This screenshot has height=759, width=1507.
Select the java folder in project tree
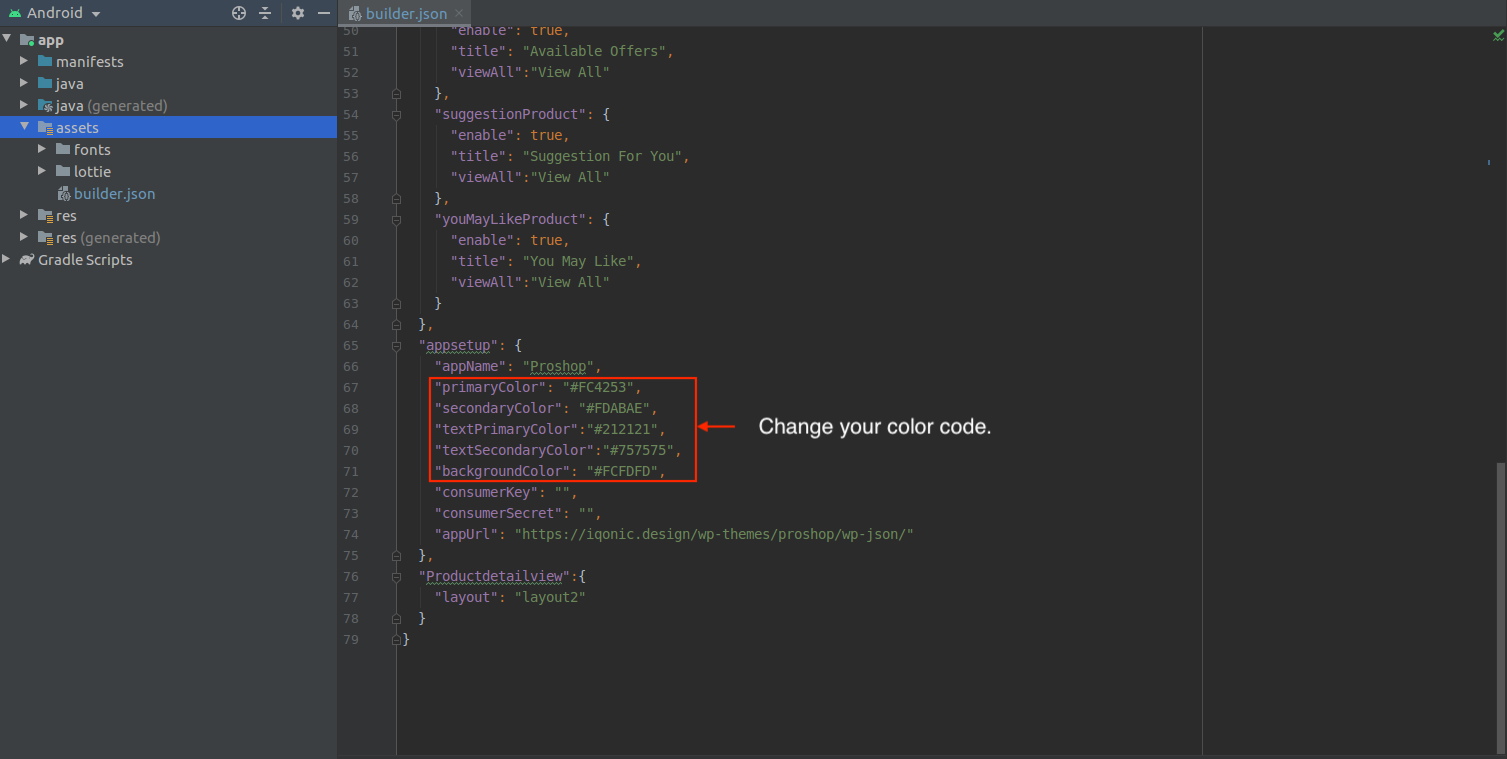coord(70,84)
